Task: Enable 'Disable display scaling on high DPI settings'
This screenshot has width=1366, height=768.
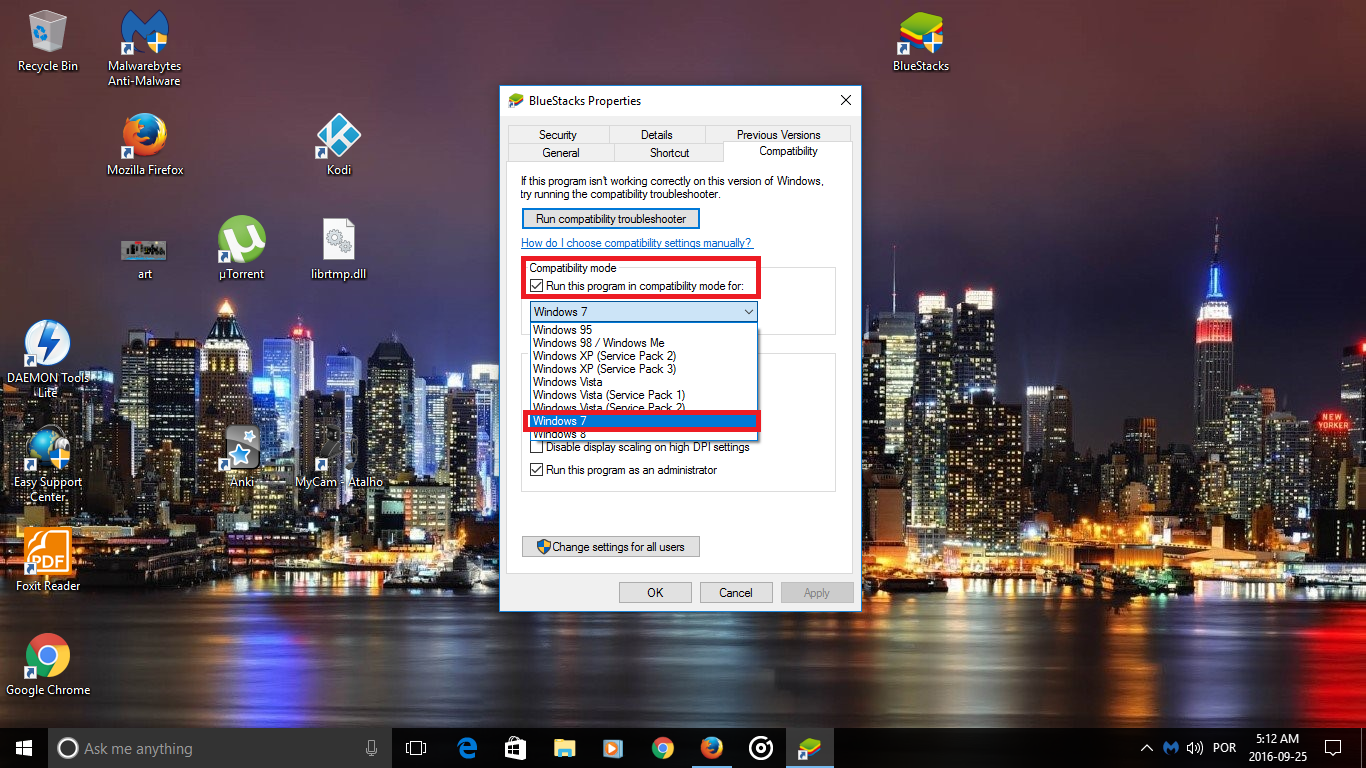Action: point(538,447)
